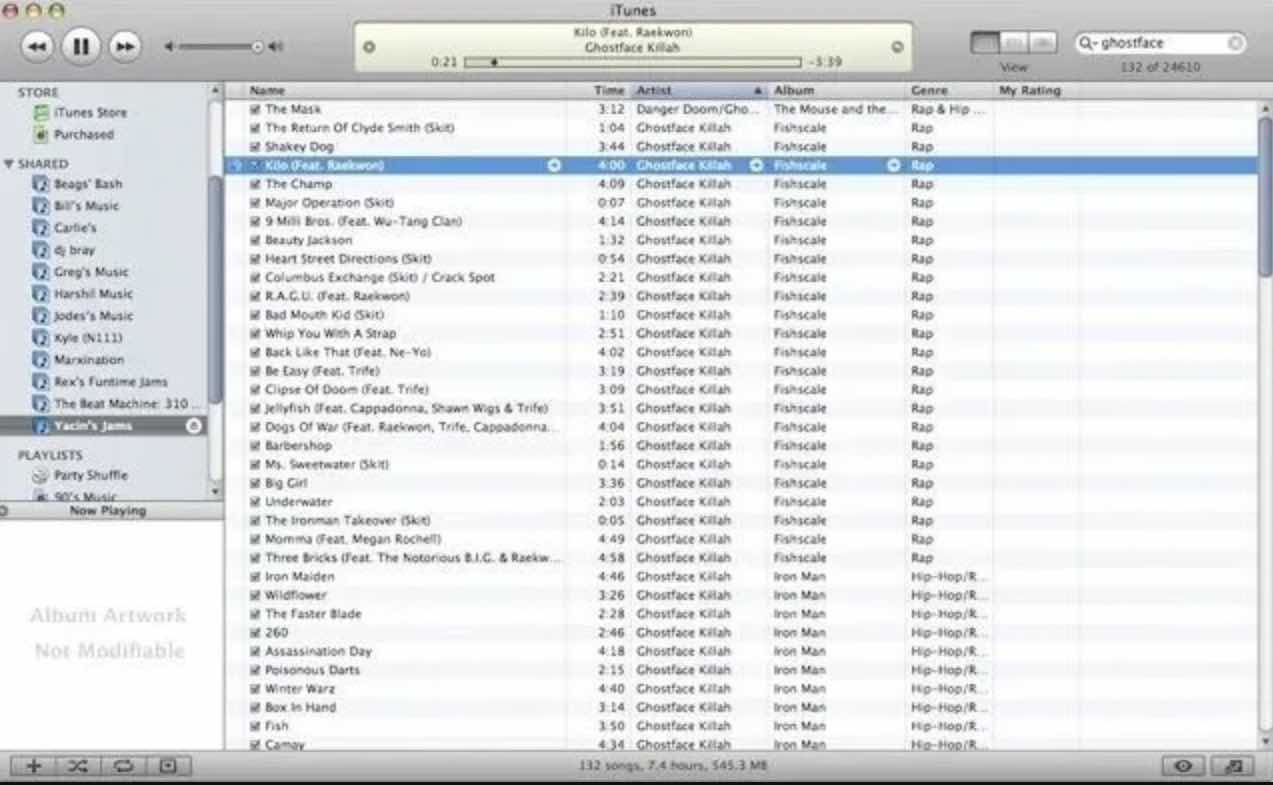1273x785 pixels.
Task: Click the arrow next to Fishscale in the selected row
Action: tap(894, 166)
